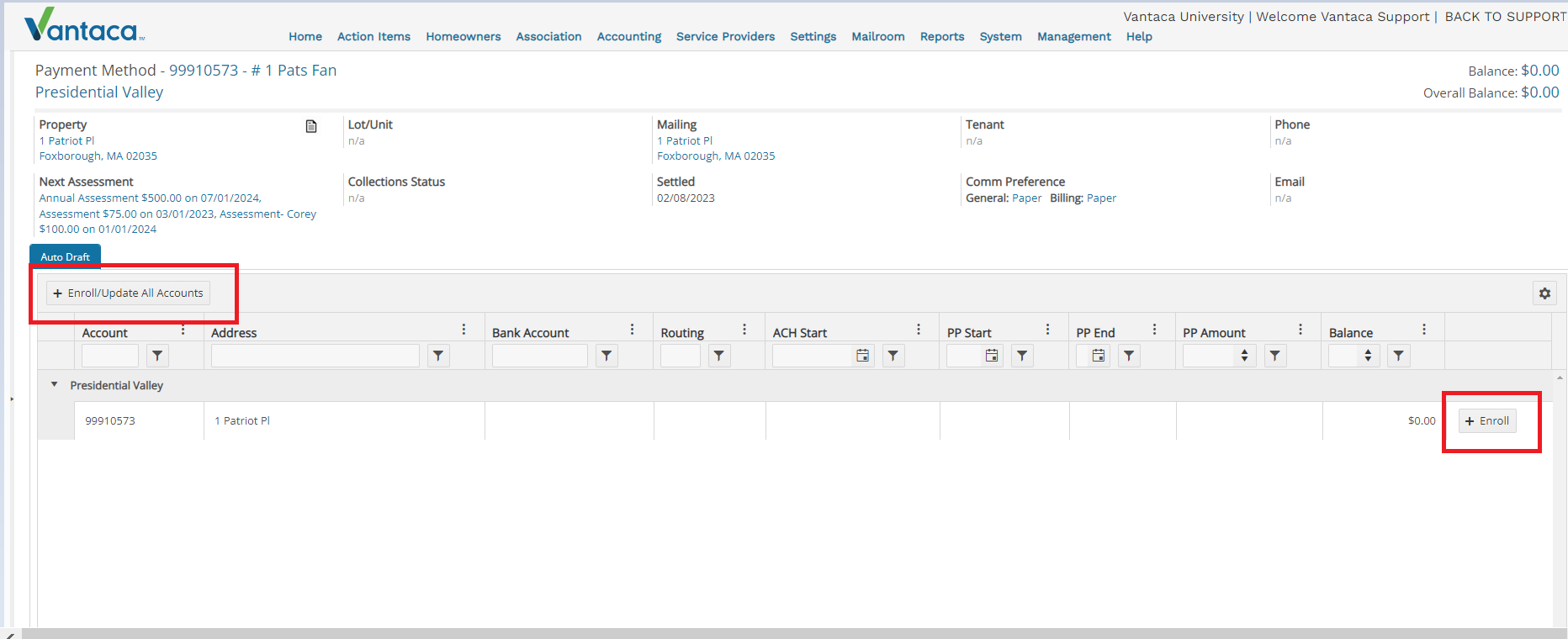1568x639 pixels.
Task: Click the Routing filter input field
Action: [681, 356]
